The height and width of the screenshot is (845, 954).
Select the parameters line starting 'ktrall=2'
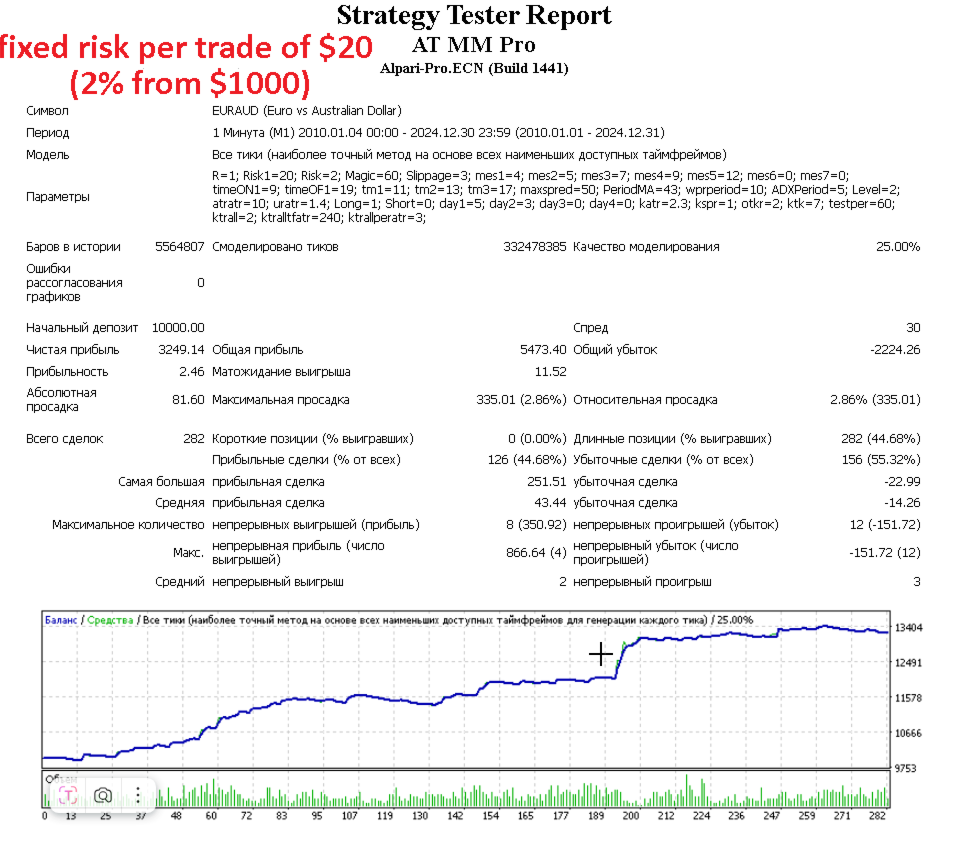(x=319, y=218)
